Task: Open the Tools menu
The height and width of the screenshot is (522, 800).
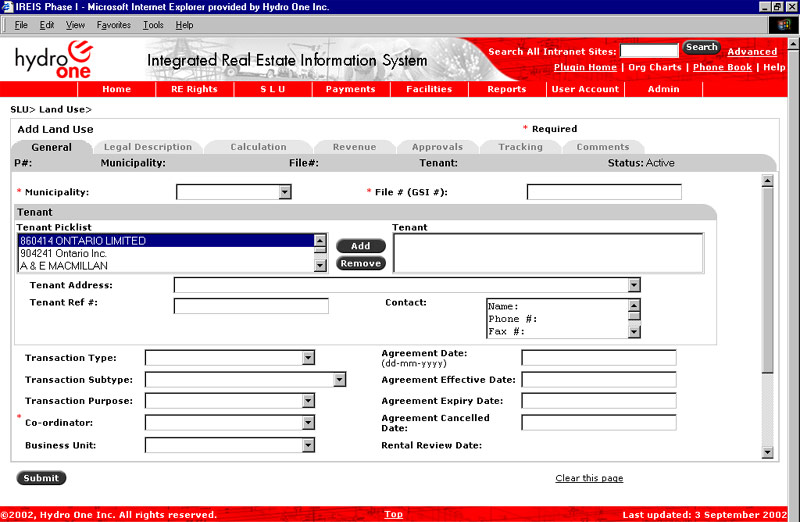Action: point(153,25)
